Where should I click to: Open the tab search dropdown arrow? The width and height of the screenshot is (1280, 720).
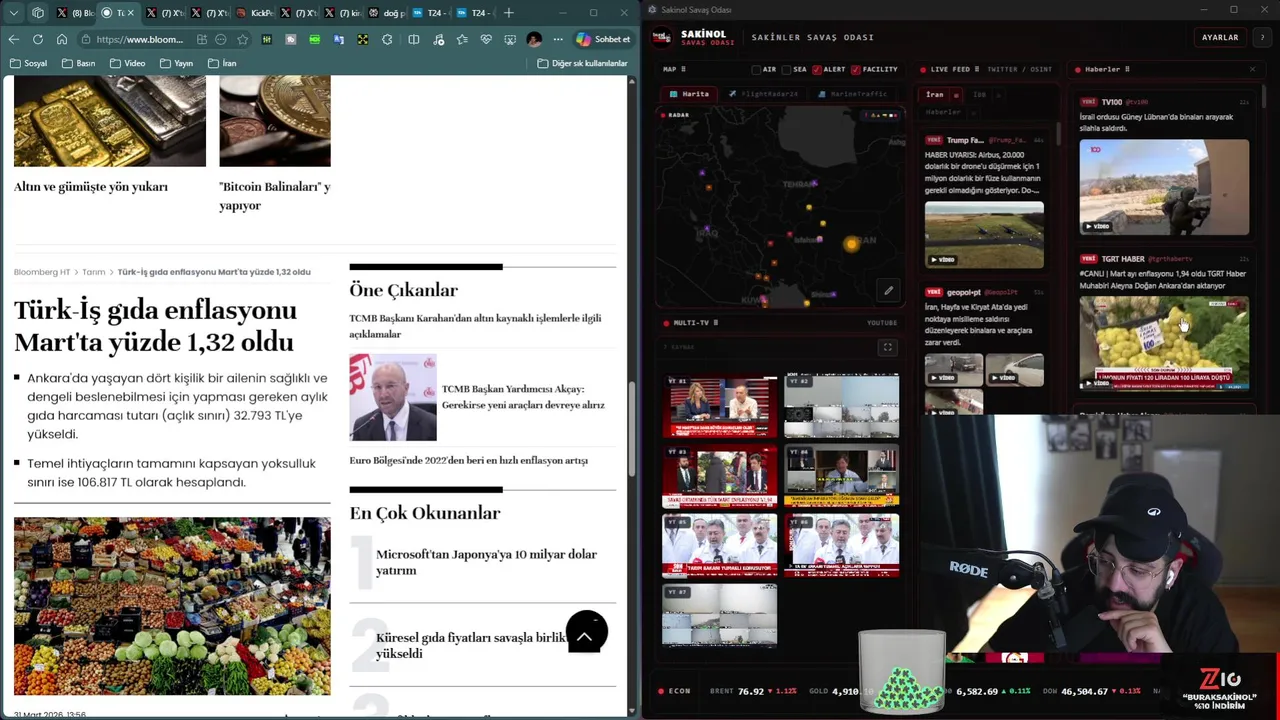click(x=14, y=13)
